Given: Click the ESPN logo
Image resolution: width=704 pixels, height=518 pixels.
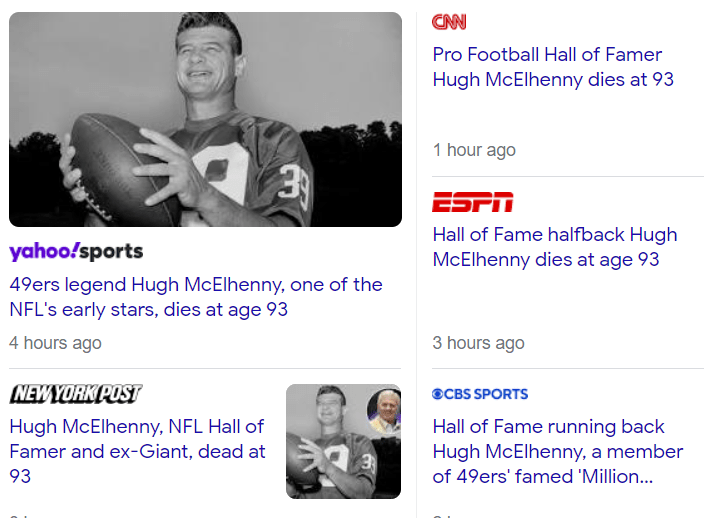Looking at the screenshot, I should coord(472,202).
